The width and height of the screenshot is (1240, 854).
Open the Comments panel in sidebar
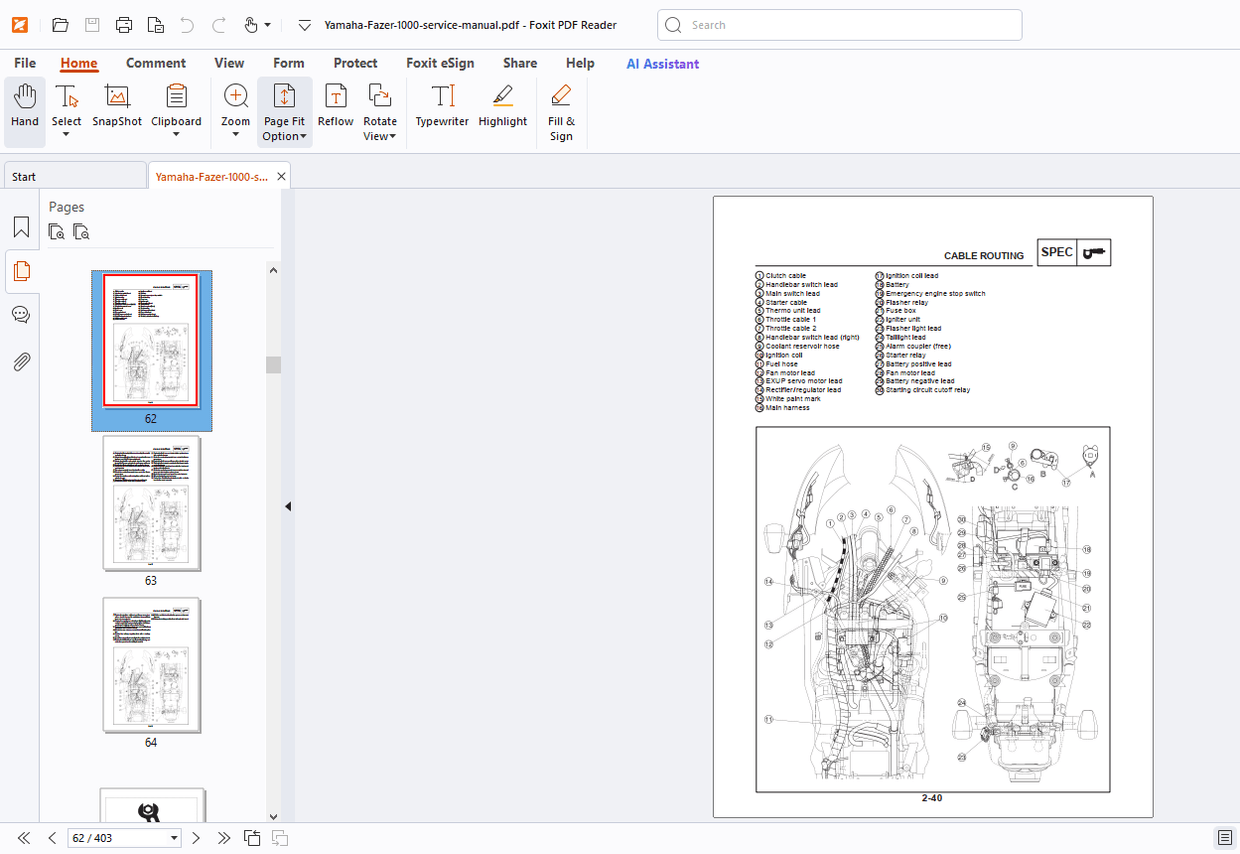(21, 315)
